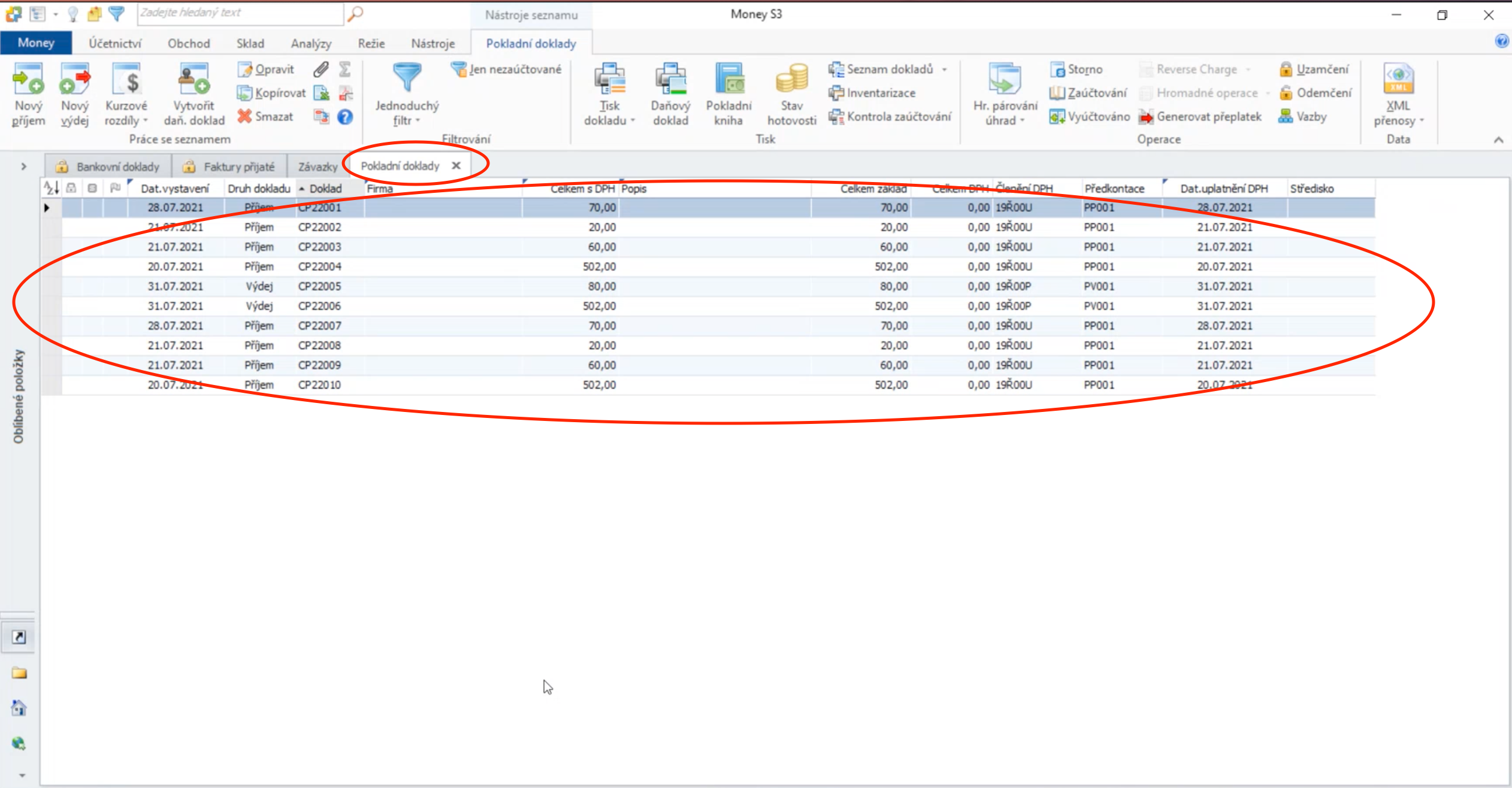Sort by the Dat.vystavení column header
Screen dimensions: 1512x788
point(175,189)
